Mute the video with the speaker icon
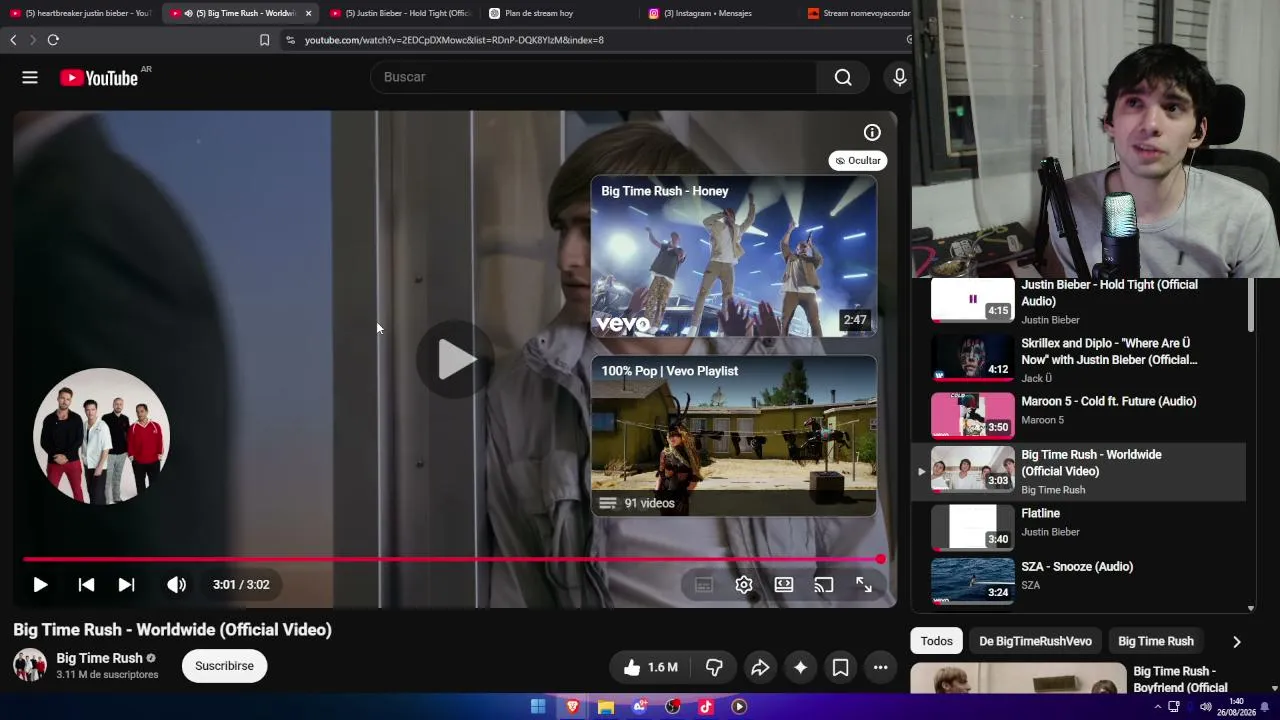The height and width of the screenshot is (720, 1280). (x=176, y=585)
